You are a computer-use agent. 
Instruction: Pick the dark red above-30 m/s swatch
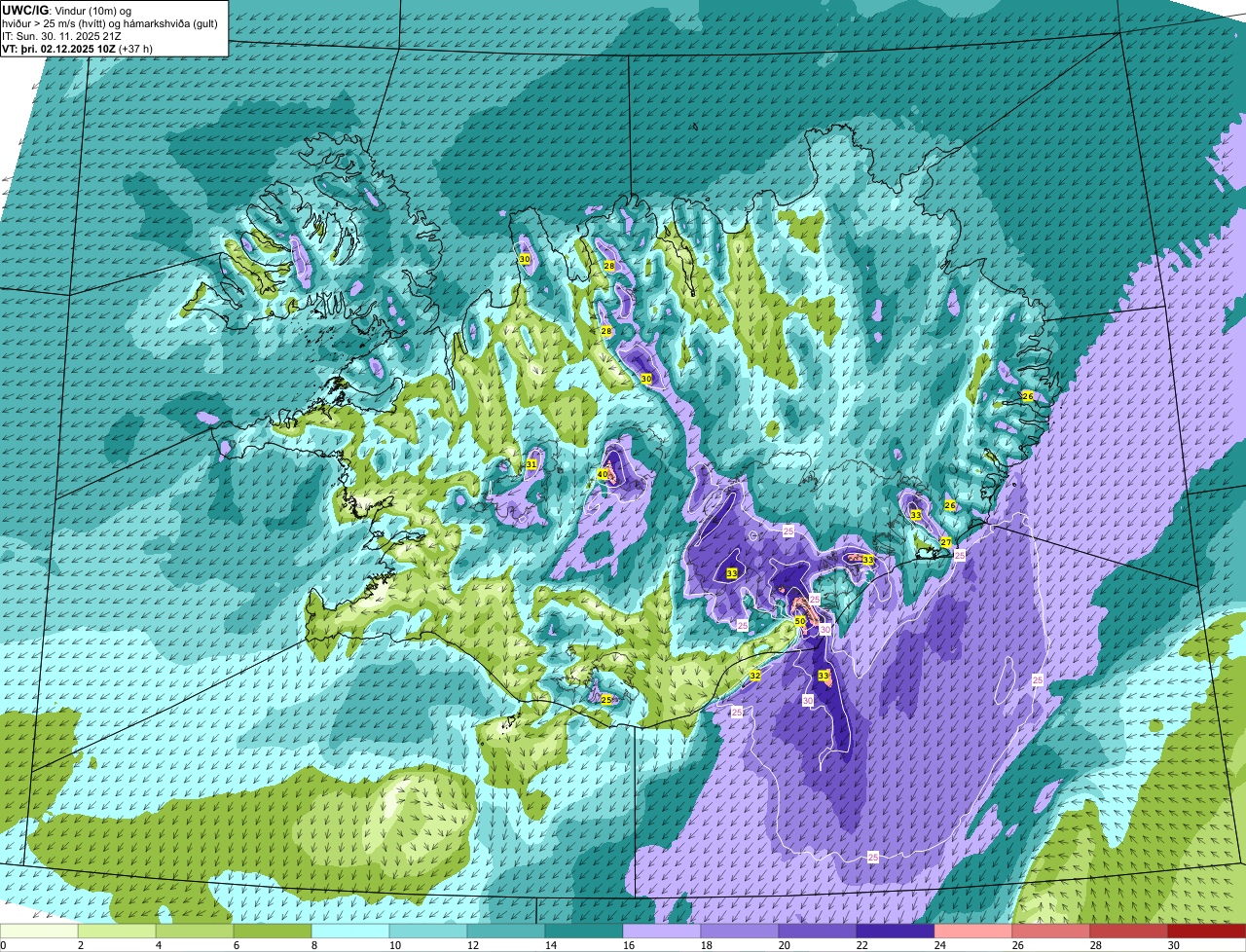(1207, 931)
